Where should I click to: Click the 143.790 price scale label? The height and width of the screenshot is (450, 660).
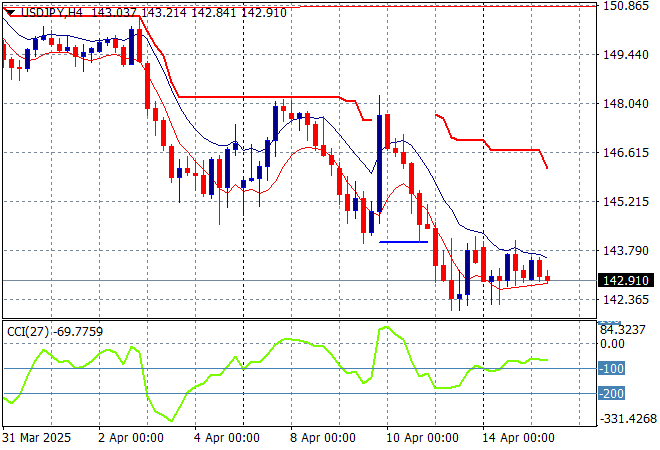(626, 251)
